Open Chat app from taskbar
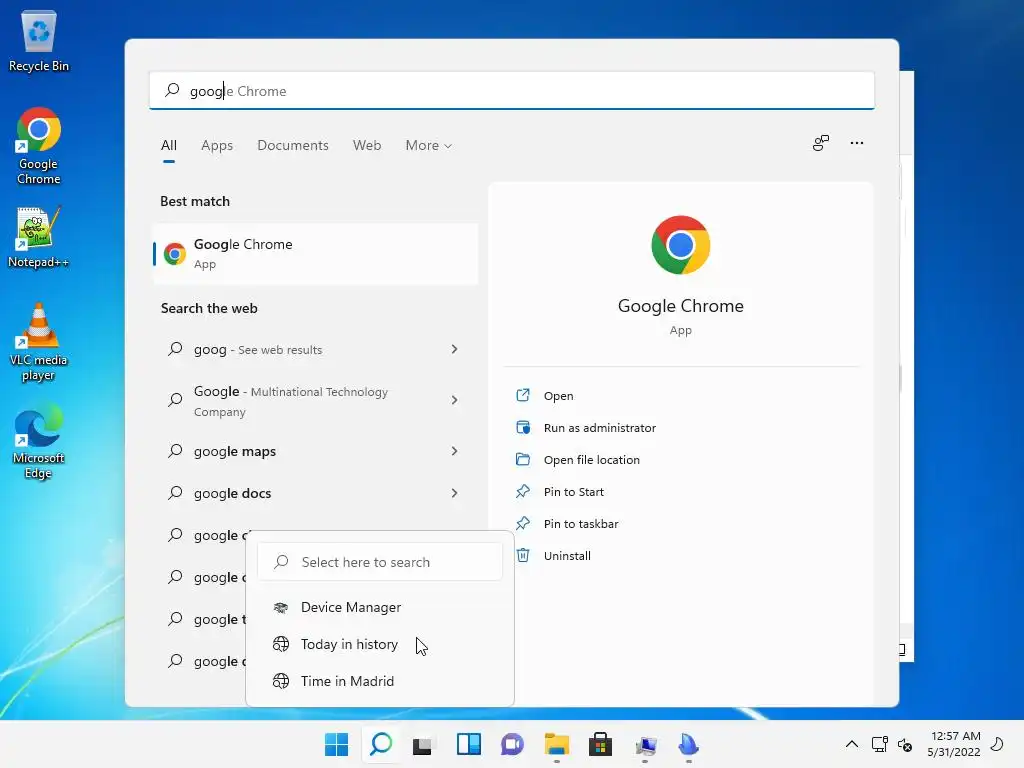 [513, 744]
